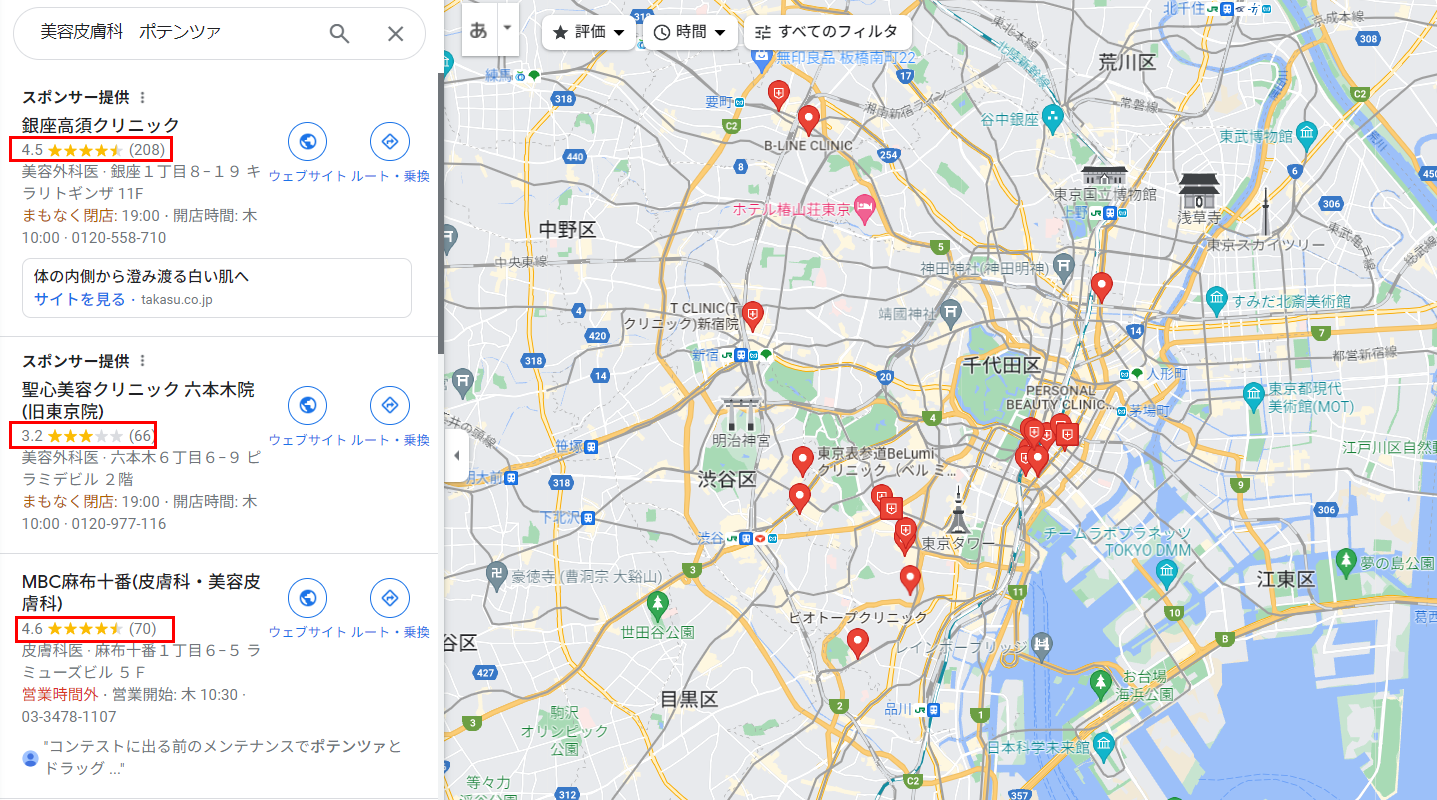Select the 聖心美容クリニック 六本木院 listing title

pyautogui.click(x=138, y=400)
